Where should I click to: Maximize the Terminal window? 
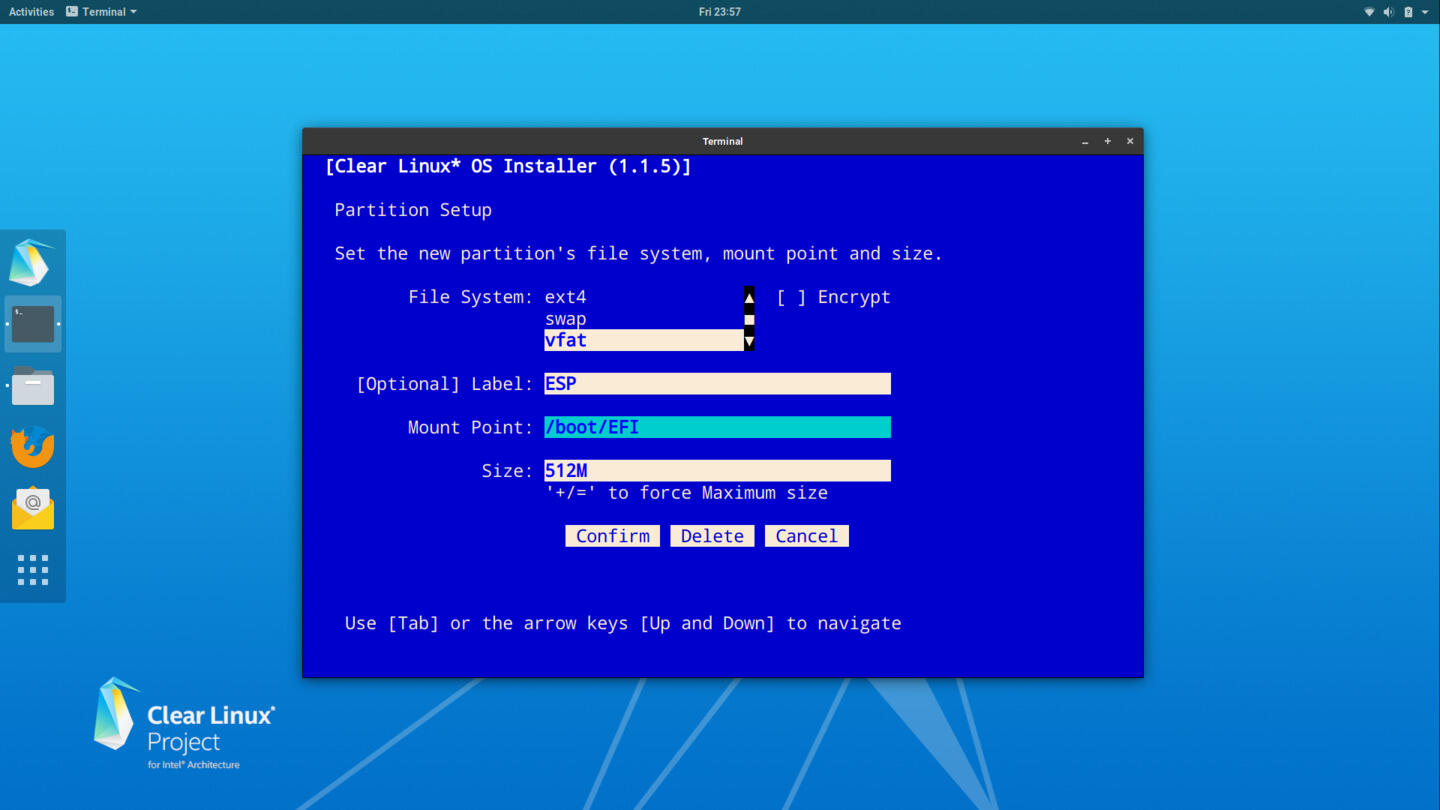1107,141
